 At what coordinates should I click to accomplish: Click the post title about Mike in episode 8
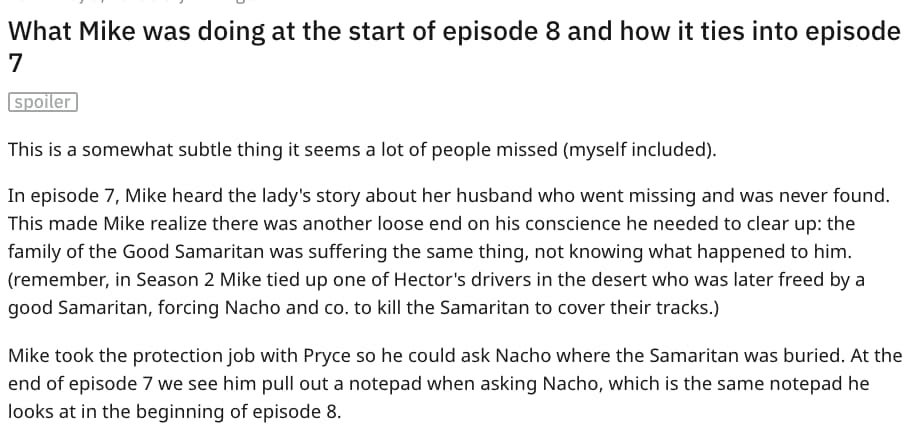pos(453,31)
